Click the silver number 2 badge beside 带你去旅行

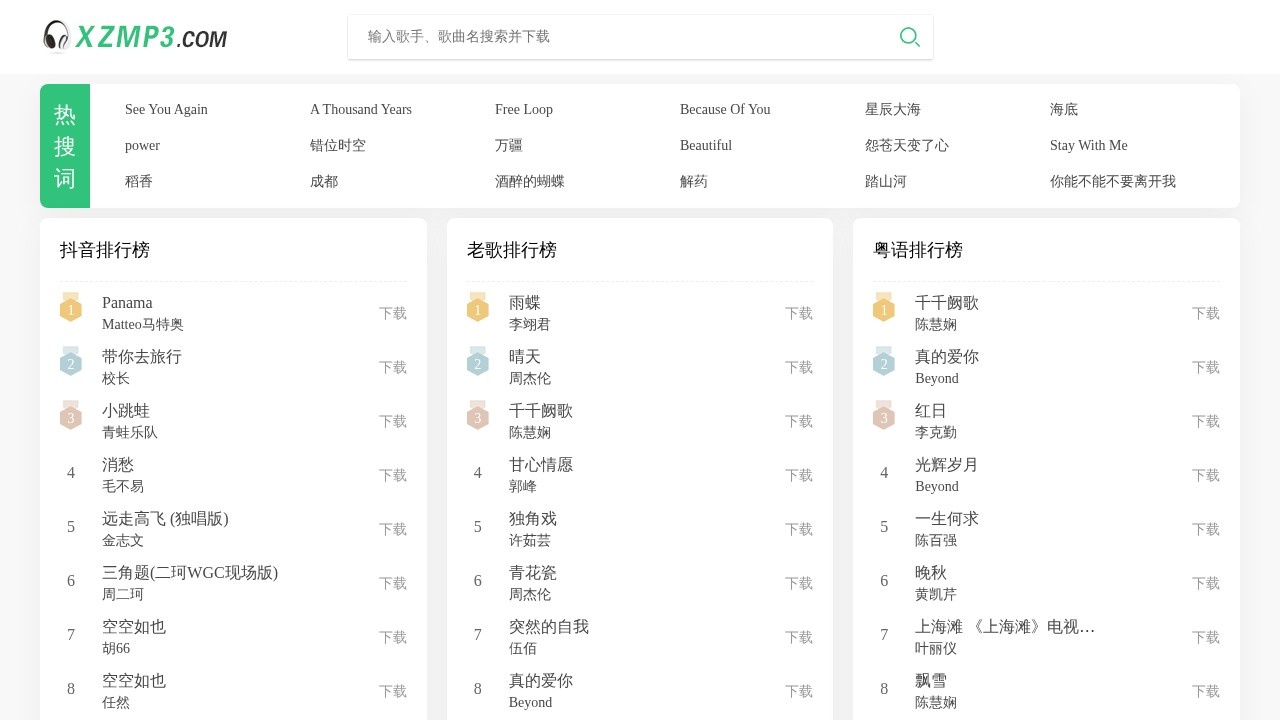(x=71, y=363)
